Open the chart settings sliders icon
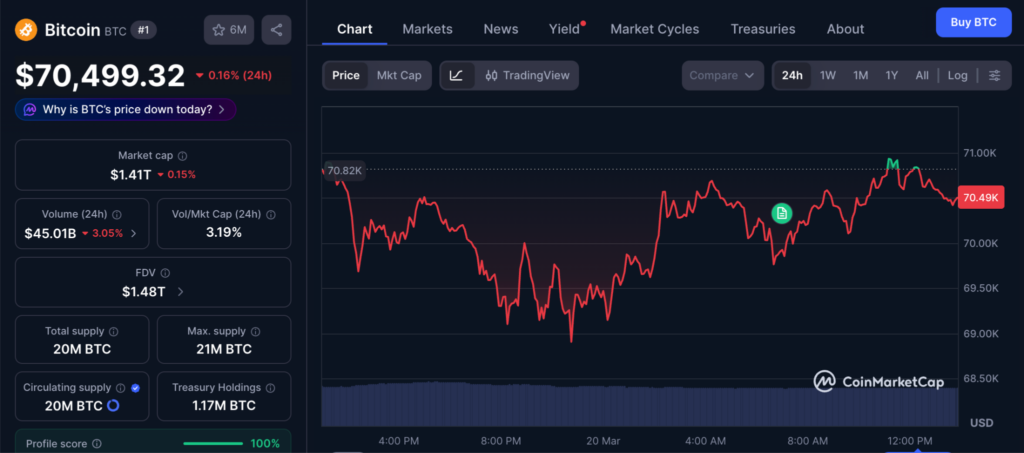Screen dimensions: 1024x453 [994, 75]
